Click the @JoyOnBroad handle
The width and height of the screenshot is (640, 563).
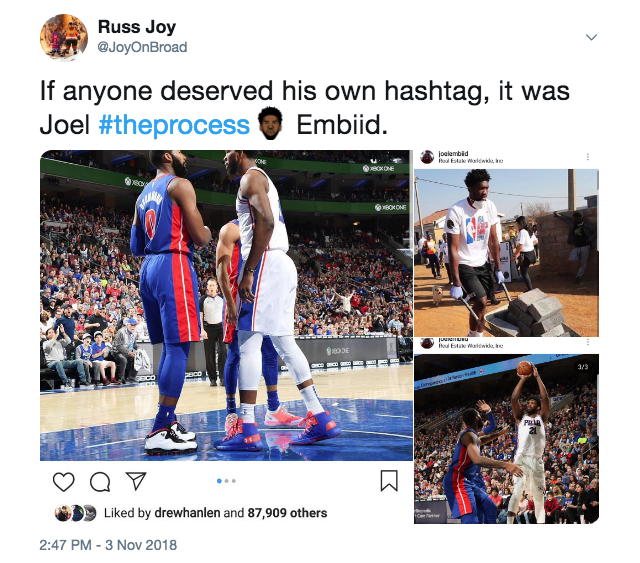pyautogui.click(x=142, y=47)
